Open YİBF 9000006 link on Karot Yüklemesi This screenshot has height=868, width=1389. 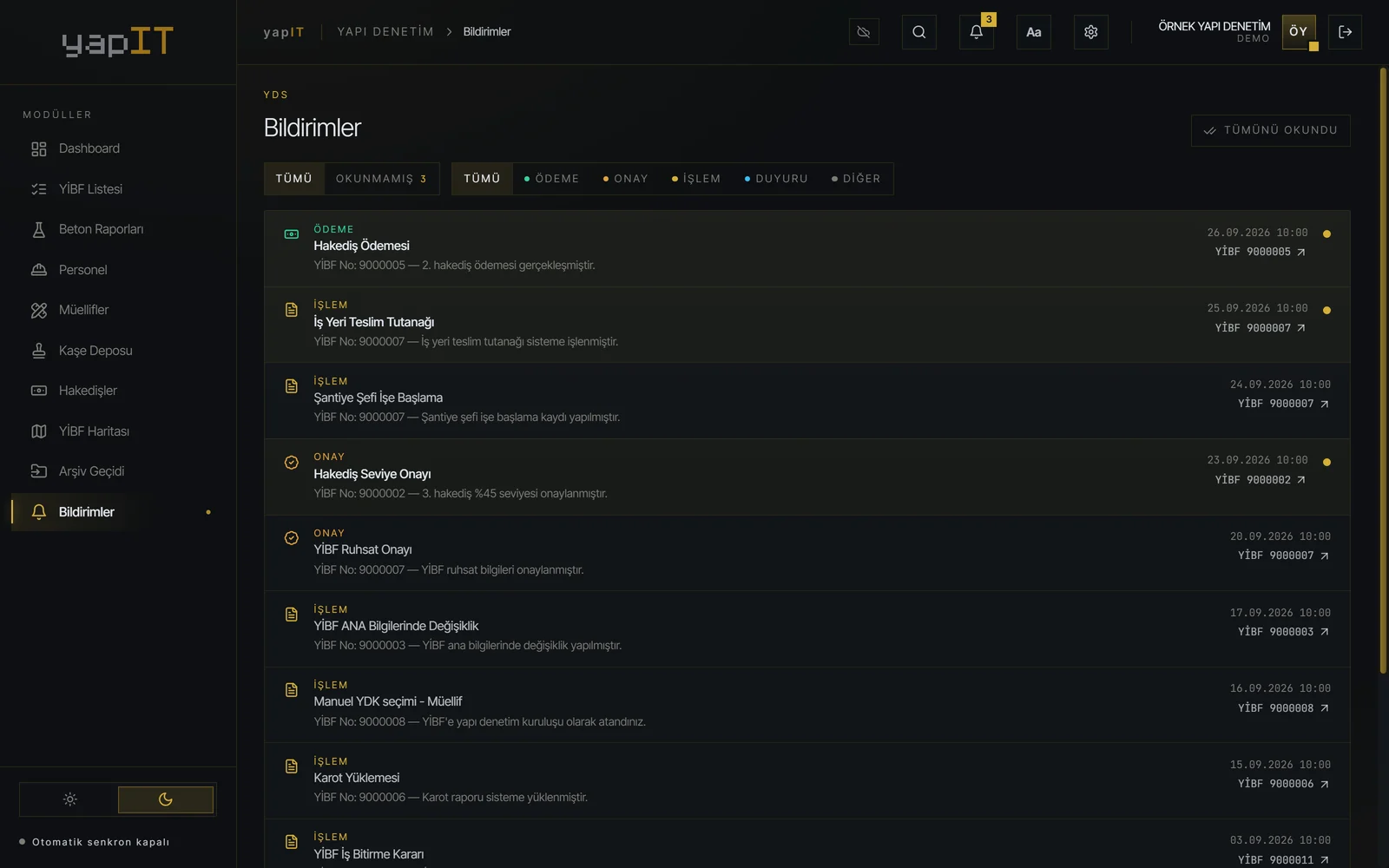(1283, 784)
